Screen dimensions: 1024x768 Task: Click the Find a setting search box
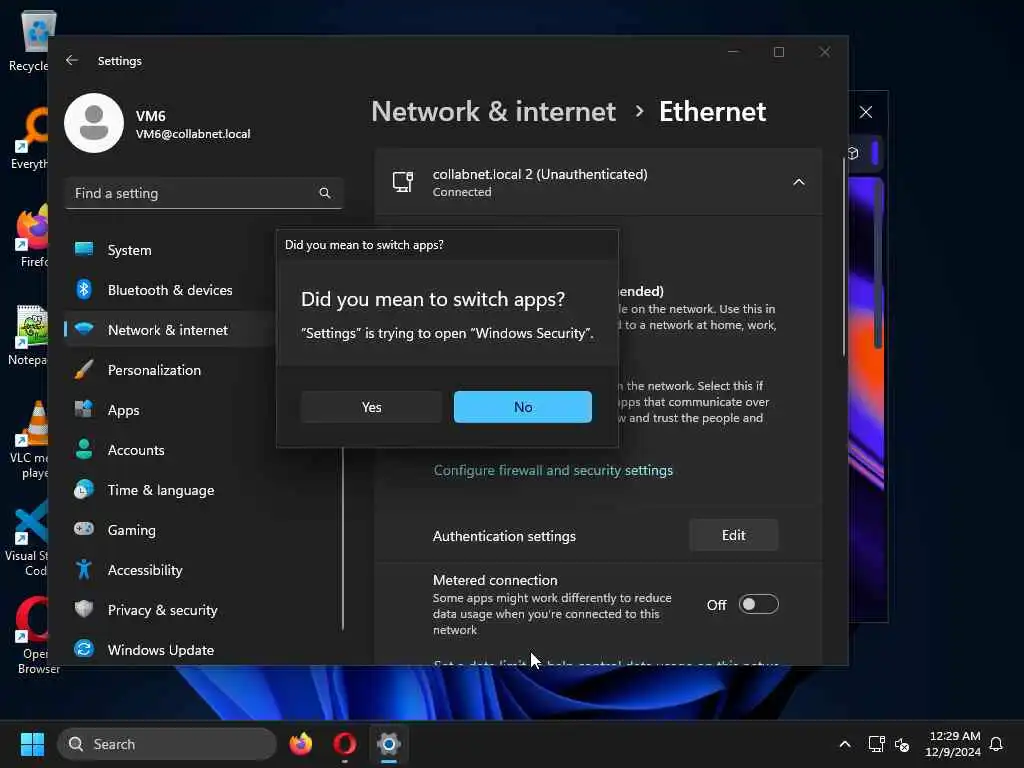[204, 193]
